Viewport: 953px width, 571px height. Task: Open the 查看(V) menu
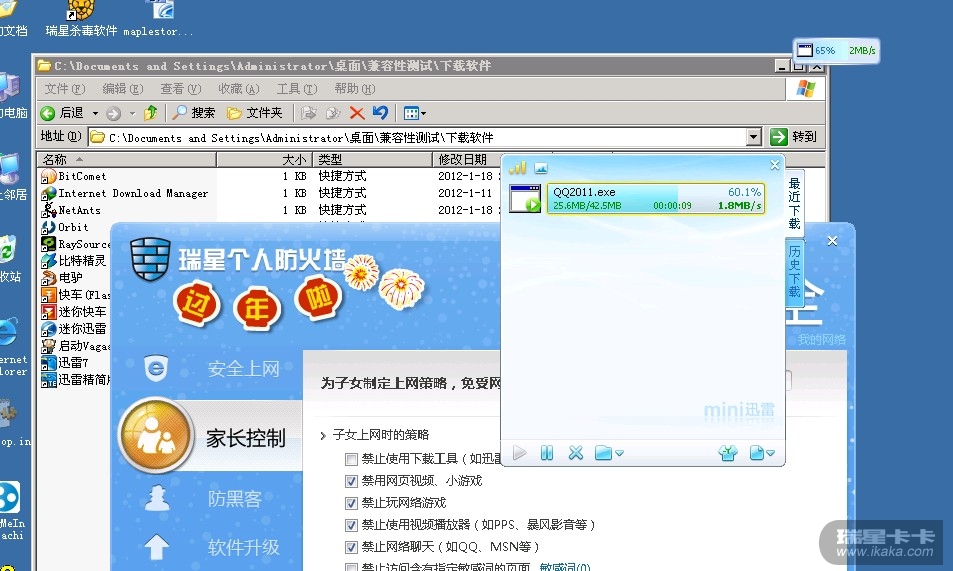point(181,89)
